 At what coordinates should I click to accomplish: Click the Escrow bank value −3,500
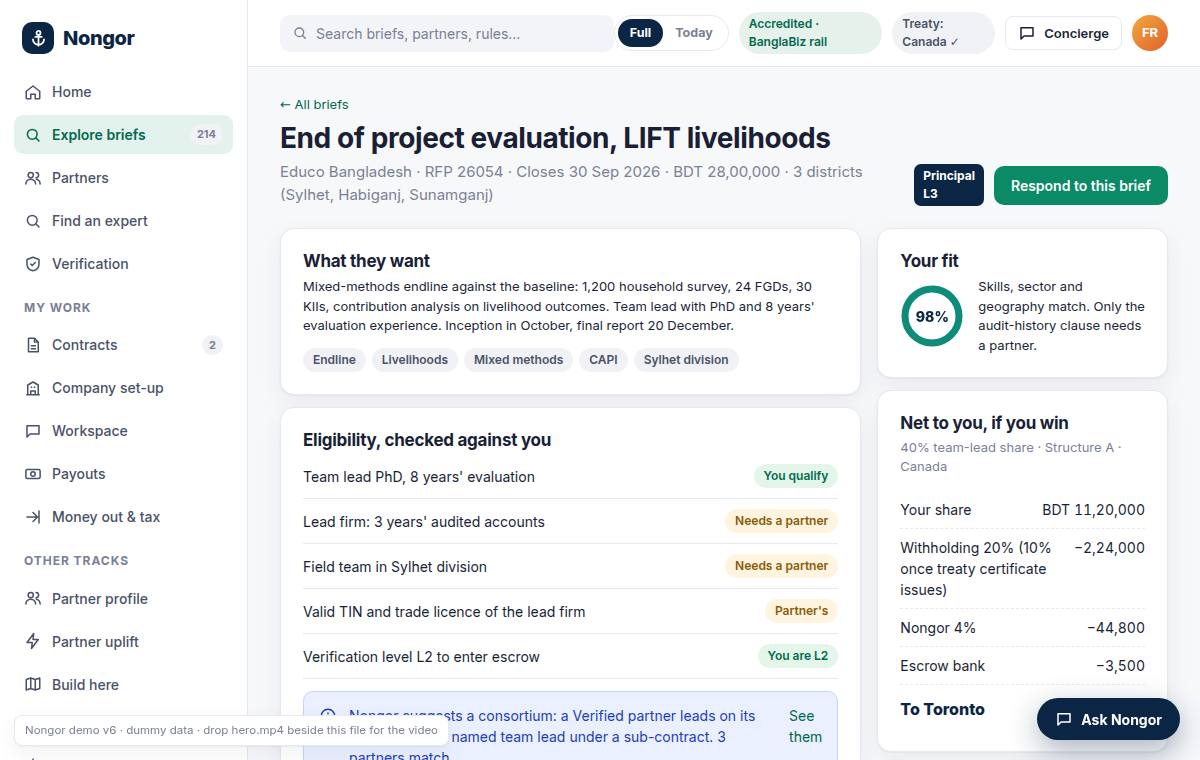(1120, 666)
